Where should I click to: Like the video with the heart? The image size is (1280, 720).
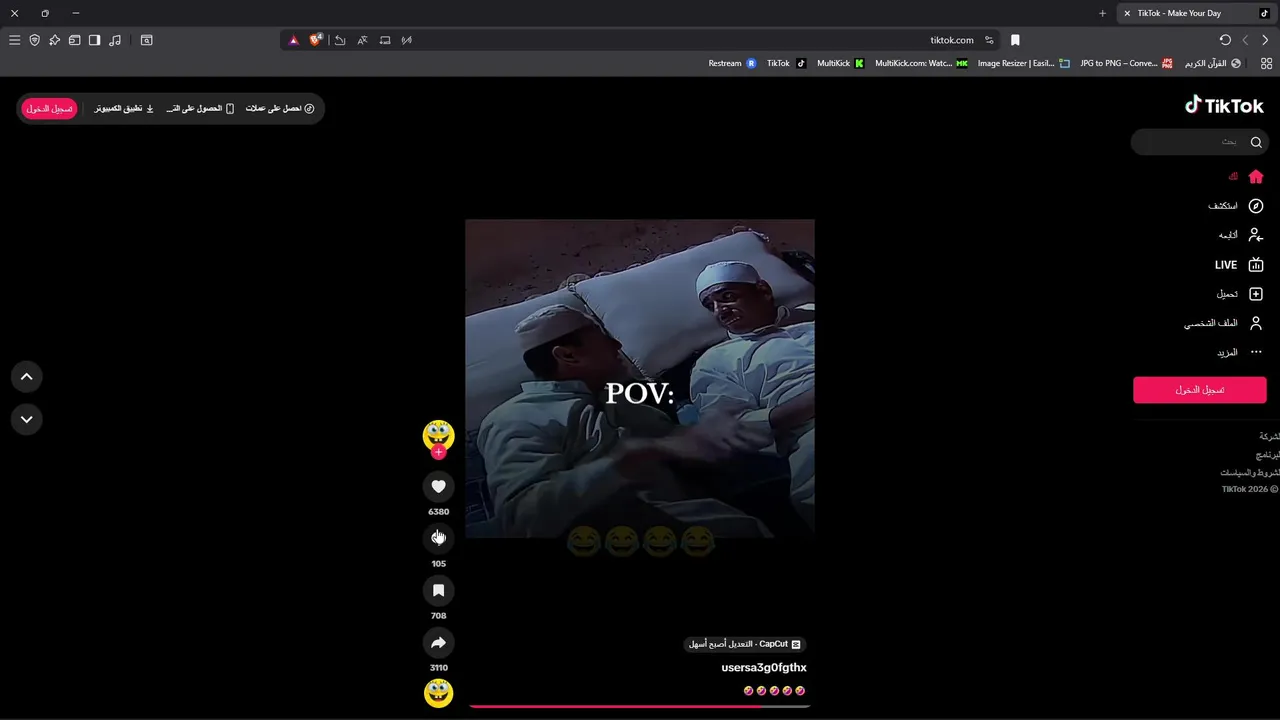(x=438, y=486)
